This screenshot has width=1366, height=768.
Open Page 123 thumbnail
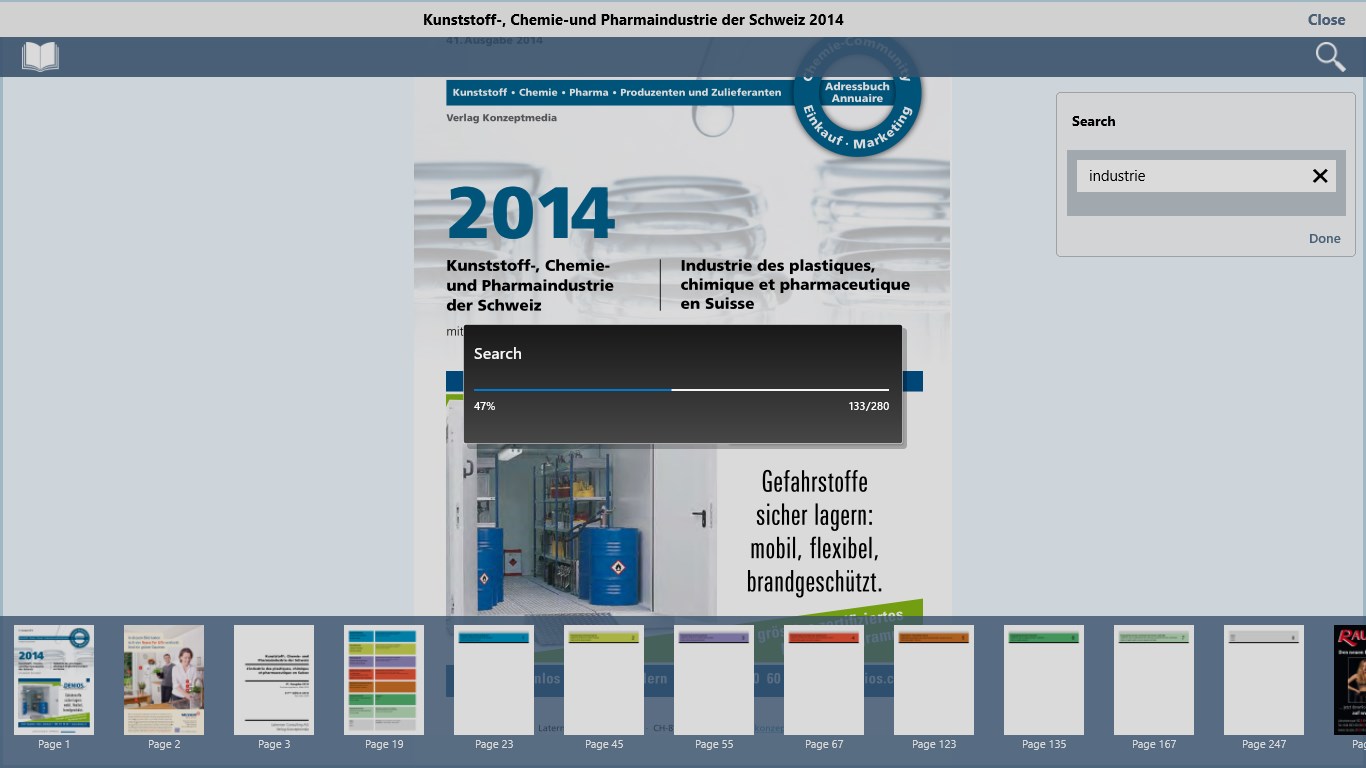click(x=934, y=680)
